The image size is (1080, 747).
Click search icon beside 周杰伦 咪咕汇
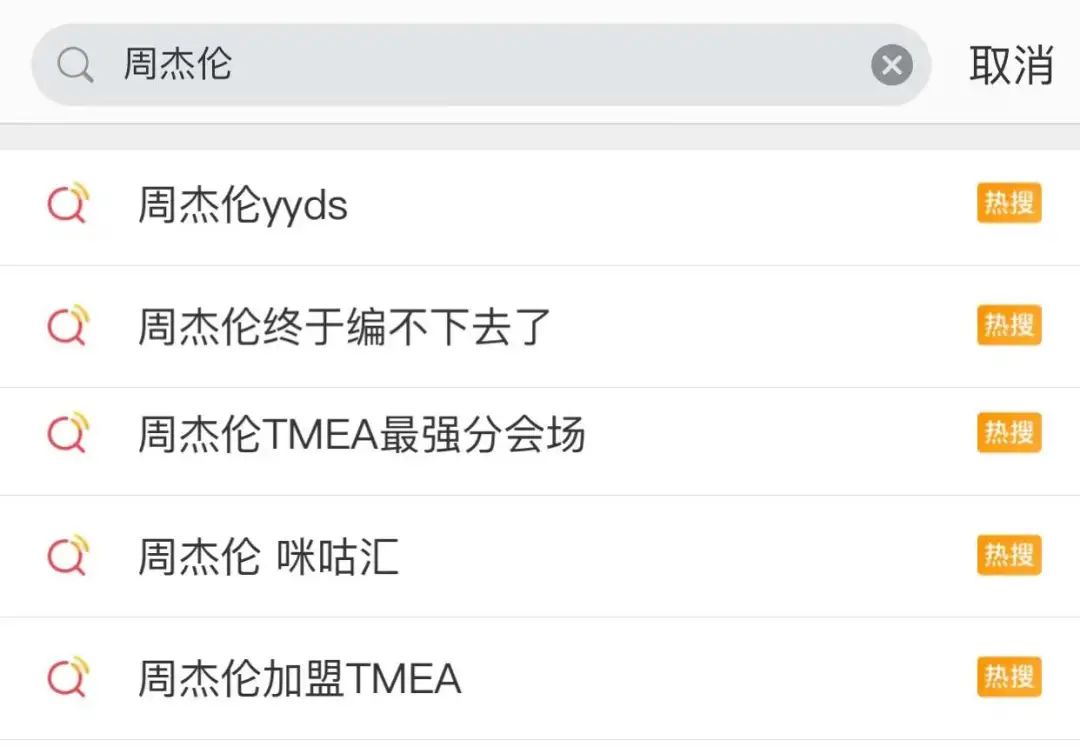68,556
